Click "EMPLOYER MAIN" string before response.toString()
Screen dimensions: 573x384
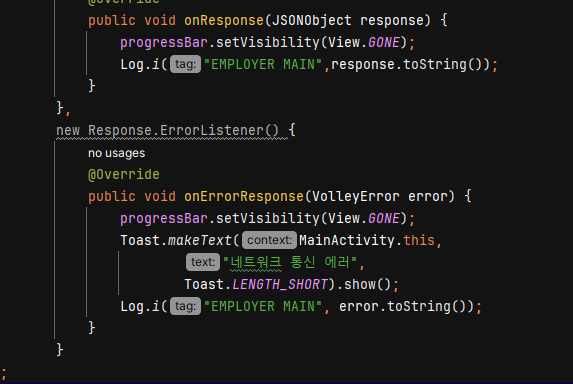pos(263,64)
